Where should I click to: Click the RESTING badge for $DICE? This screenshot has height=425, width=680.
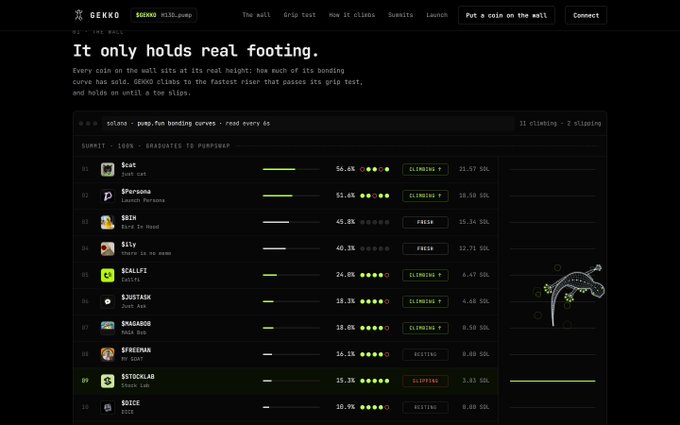[425, 407]
